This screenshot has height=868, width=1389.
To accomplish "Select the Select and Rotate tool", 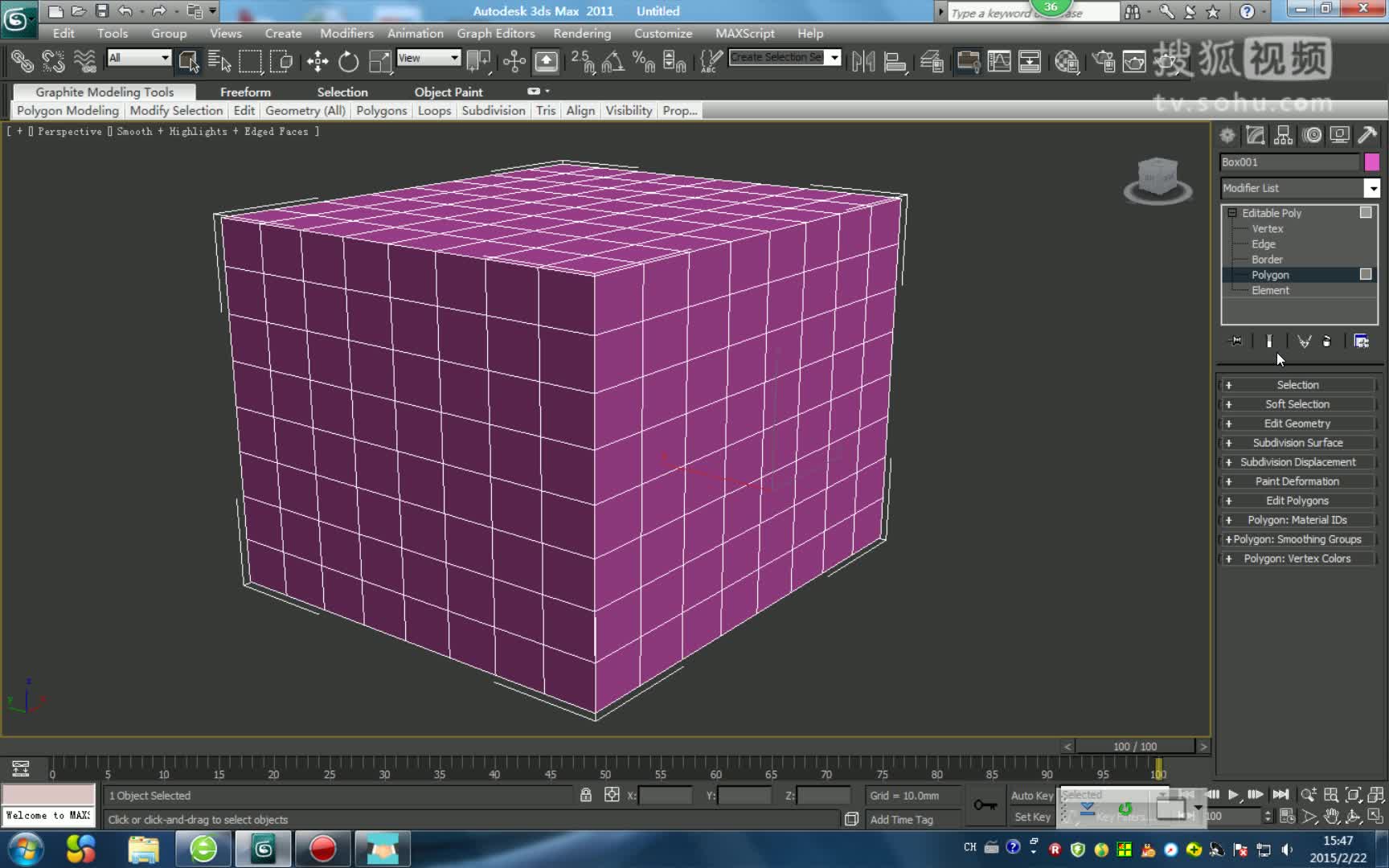I will [347, 62].
